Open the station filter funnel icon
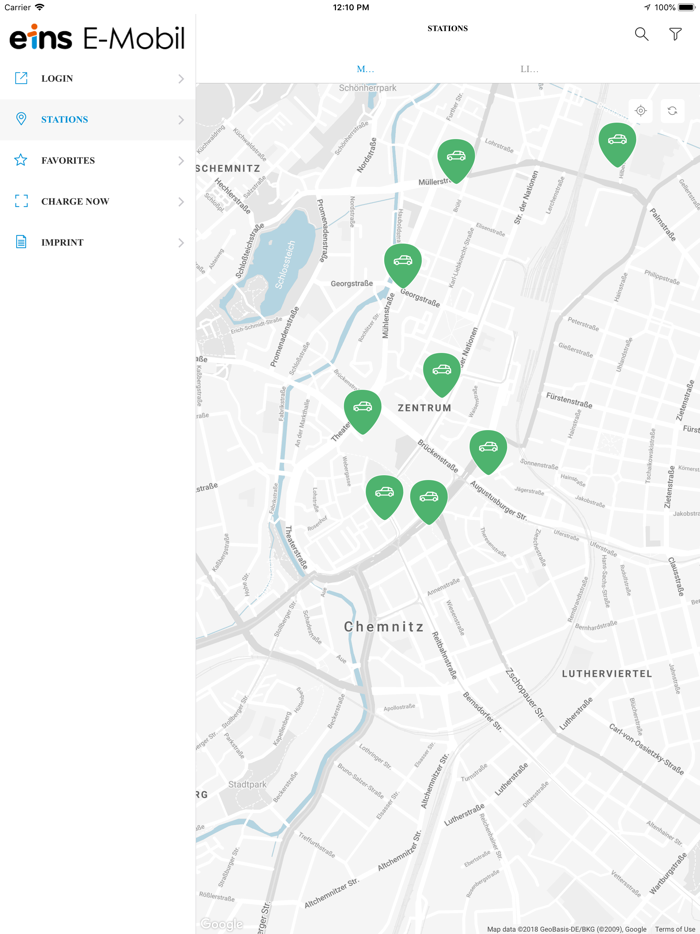Viewport: 700px width, 934px height. tap(675, 34)
